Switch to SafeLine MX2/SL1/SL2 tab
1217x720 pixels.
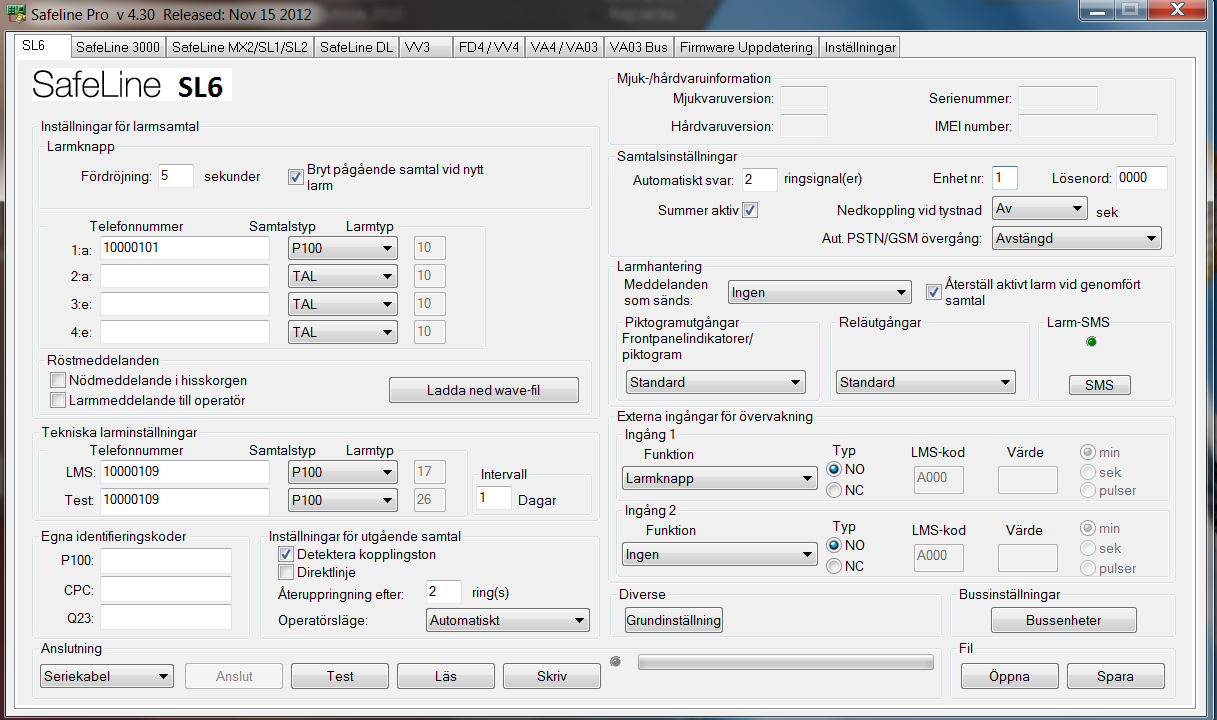pos(240,48)
